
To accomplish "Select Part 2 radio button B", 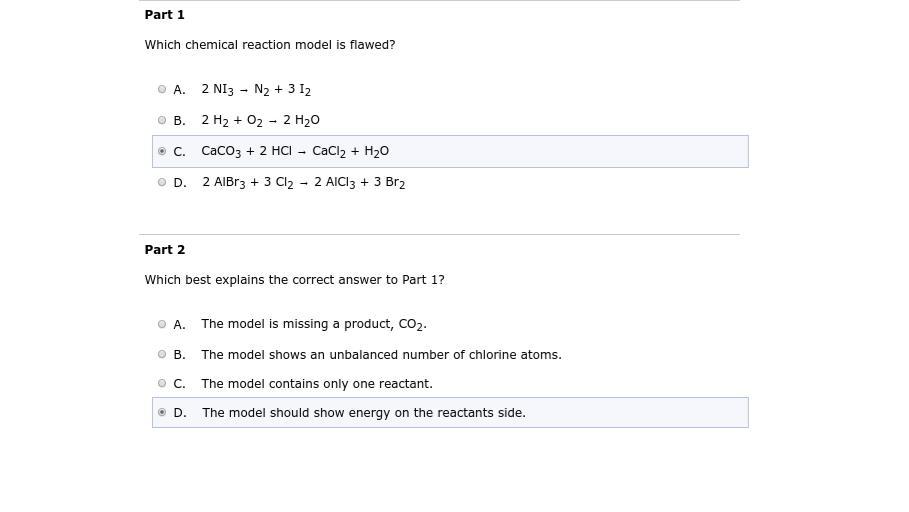I will 162,354.
